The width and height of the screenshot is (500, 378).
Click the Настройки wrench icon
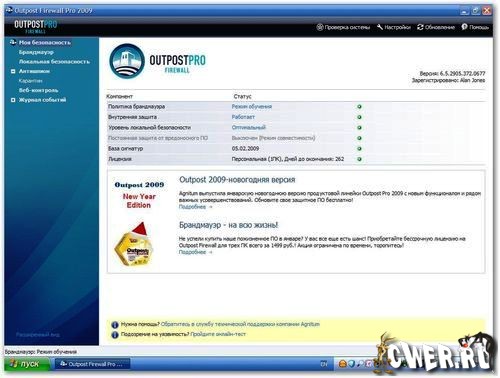click(380, 27)
